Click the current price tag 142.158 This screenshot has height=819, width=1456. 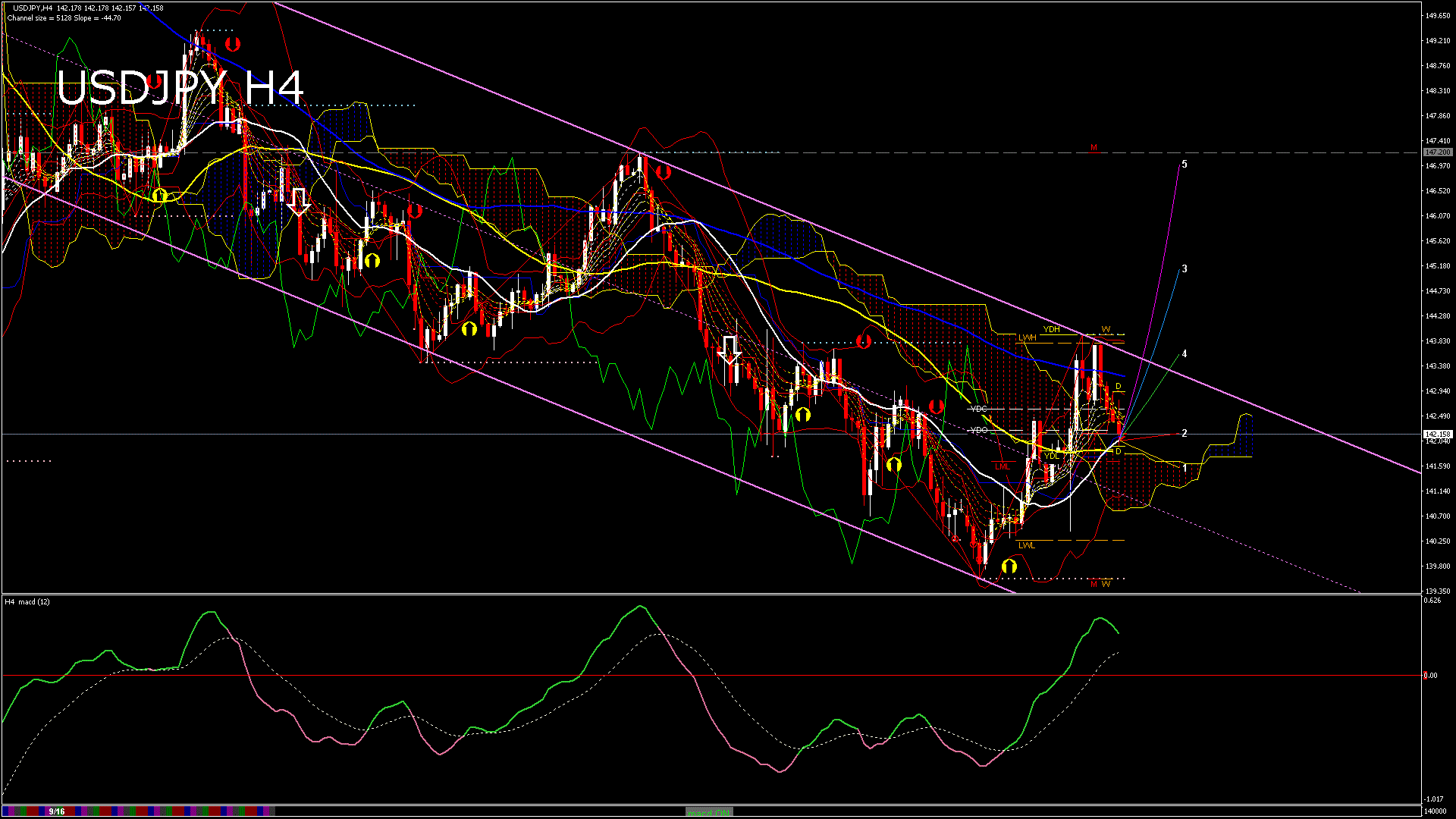click(1437, 435)
